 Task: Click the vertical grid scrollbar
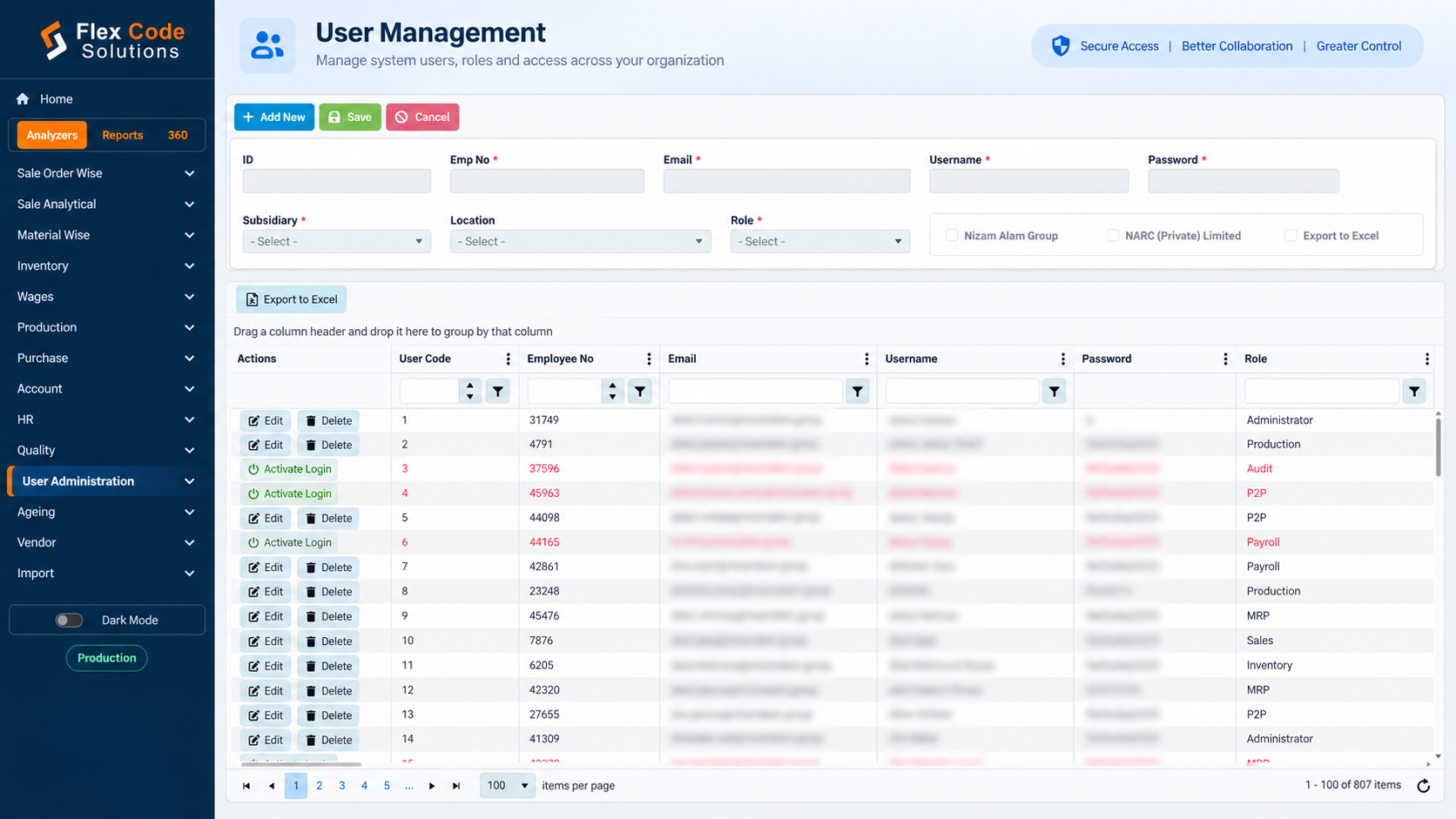[x=1438, y=446]
